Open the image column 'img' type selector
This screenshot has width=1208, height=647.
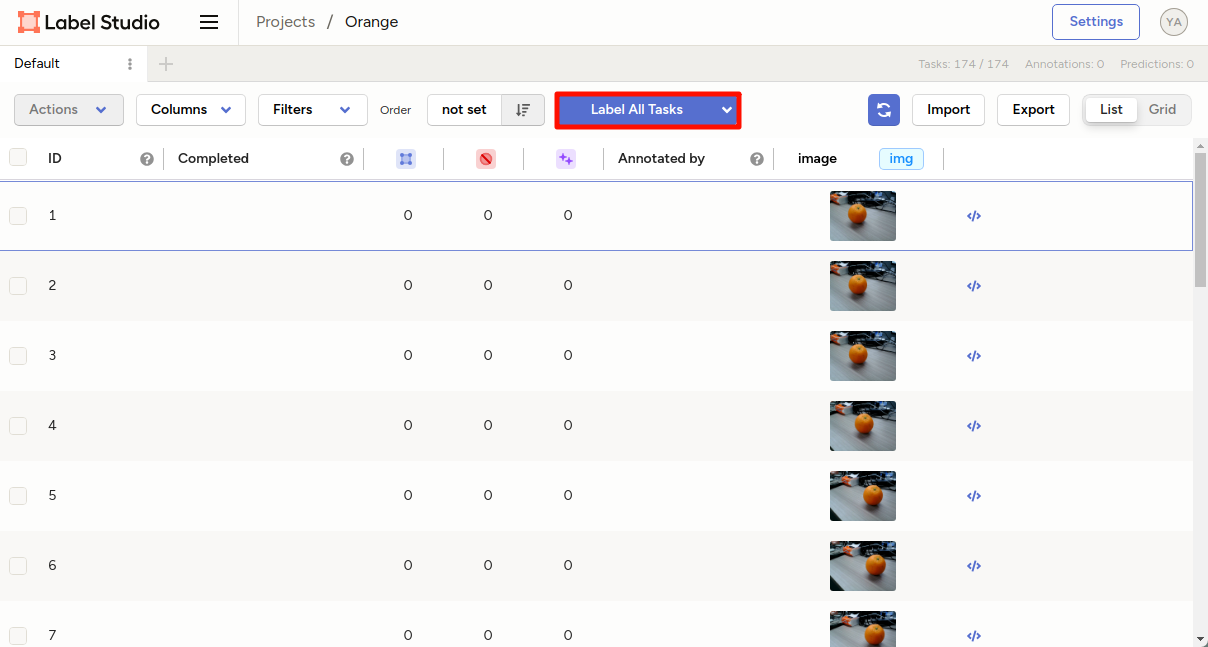click(x=901, y=159)
